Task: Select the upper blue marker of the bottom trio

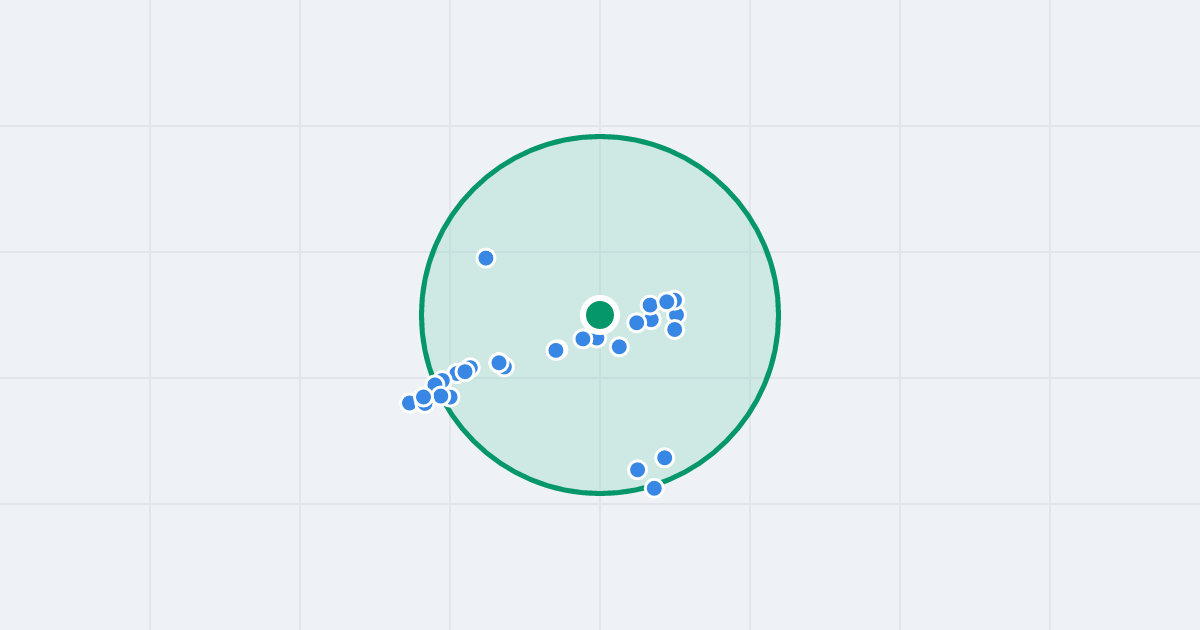Action: click(x=665, y=458)
